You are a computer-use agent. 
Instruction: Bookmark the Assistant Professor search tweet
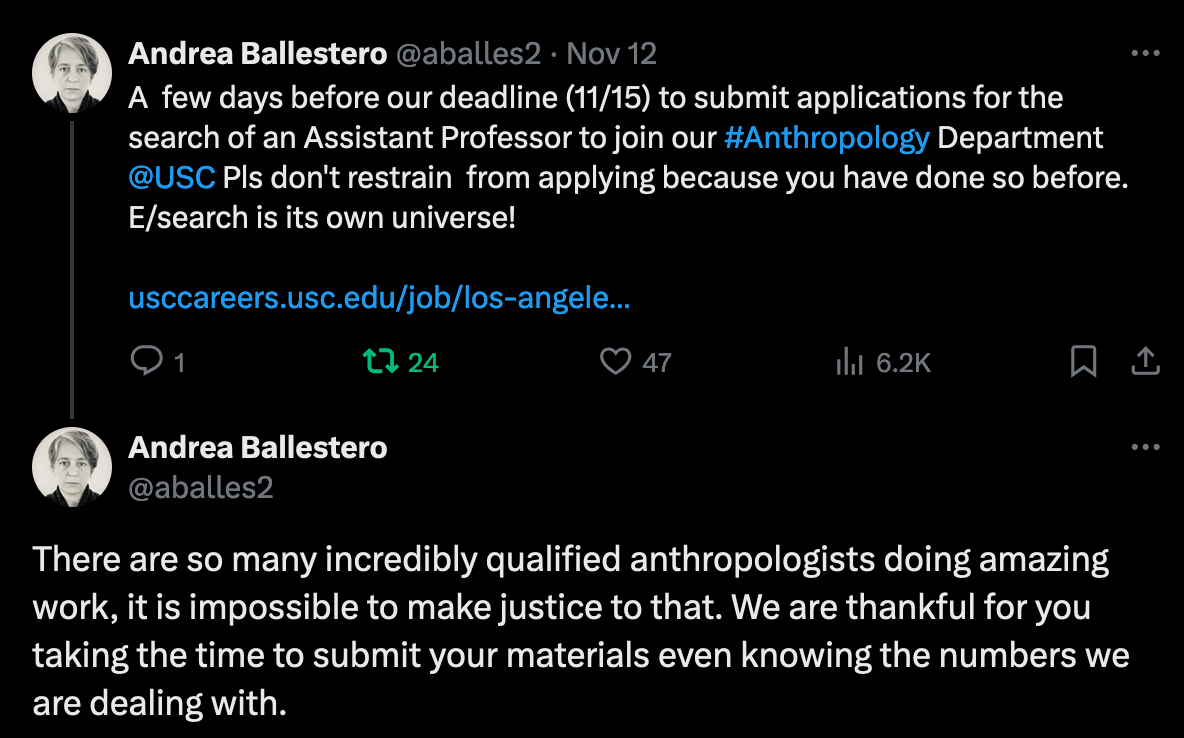tap(1083, 361)
